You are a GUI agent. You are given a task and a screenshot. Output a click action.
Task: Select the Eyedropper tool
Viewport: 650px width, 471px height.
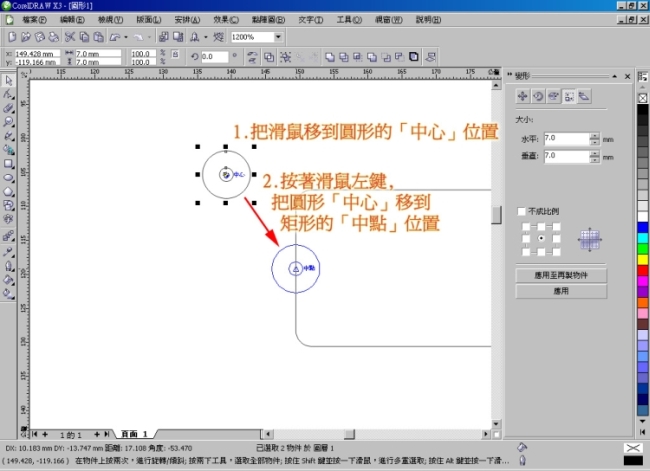(x=8, y=252)
